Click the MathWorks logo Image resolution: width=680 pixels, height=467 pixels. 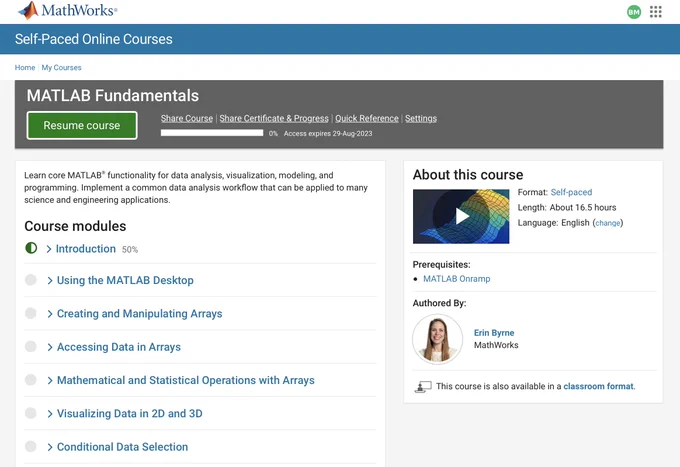pos(67,10)
